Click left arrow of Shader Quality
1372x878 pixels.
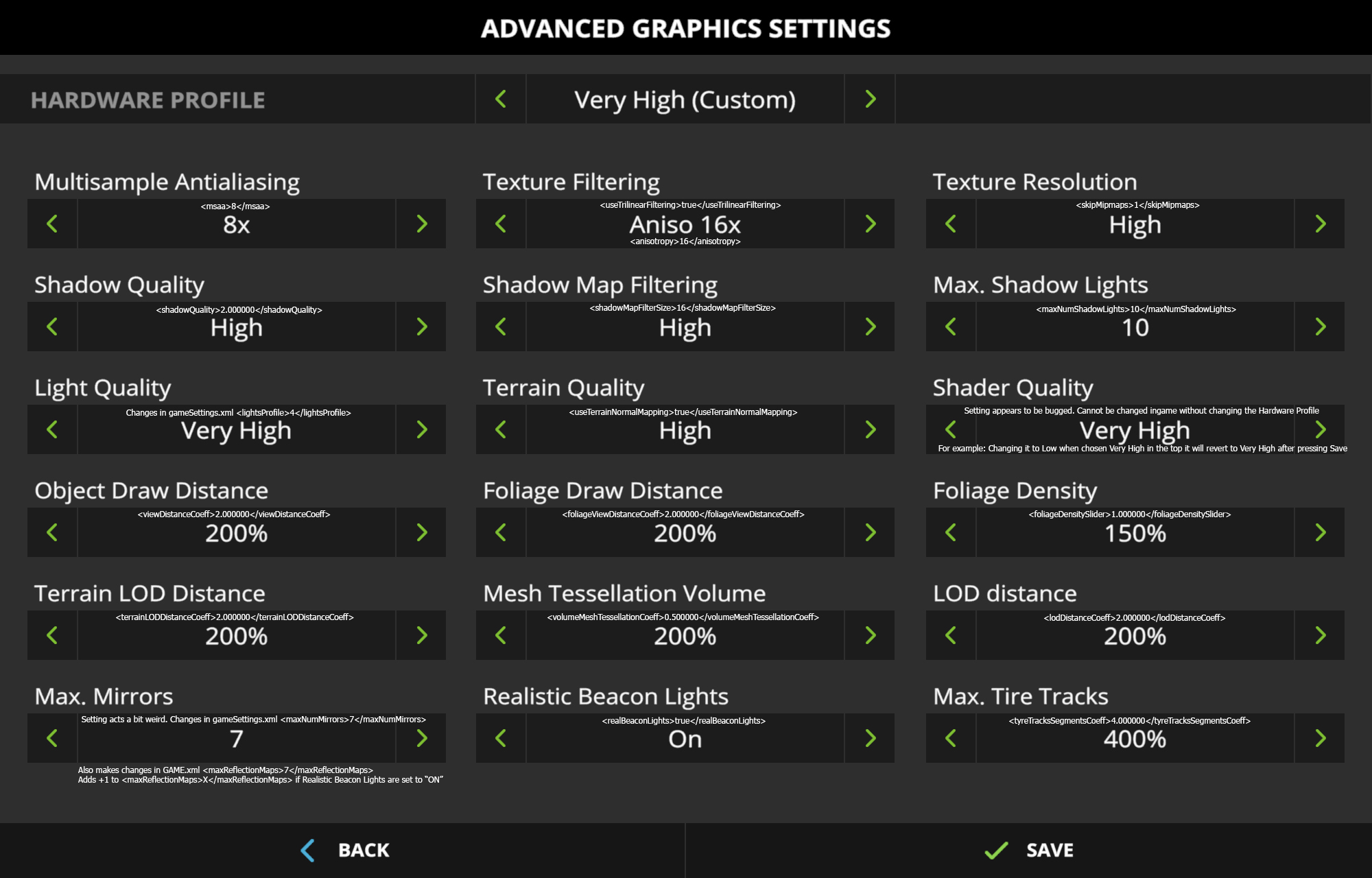(951, 429)
